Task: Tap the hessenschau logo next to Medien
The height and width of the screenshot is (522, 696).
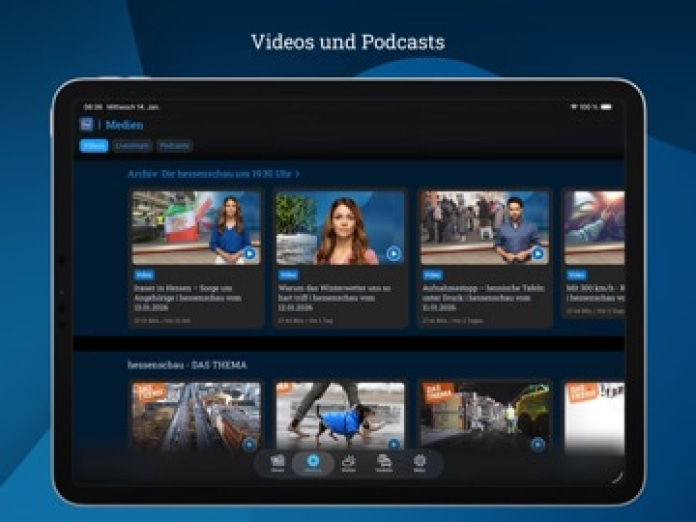Action: pos(86,124)
